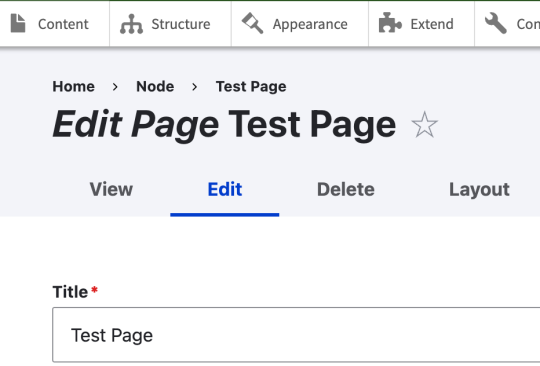Follow the Node breadcrumb link

coord(155,86)
